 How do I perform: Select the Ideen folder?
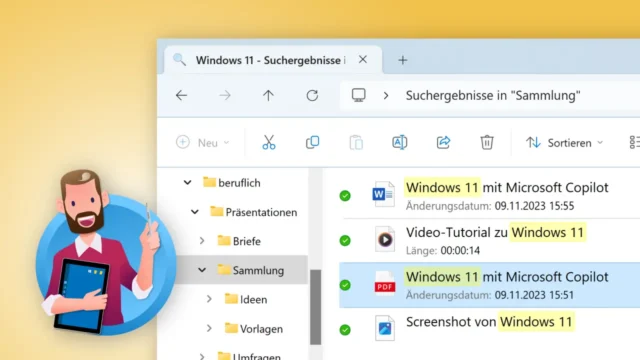(x=246, y=299)
